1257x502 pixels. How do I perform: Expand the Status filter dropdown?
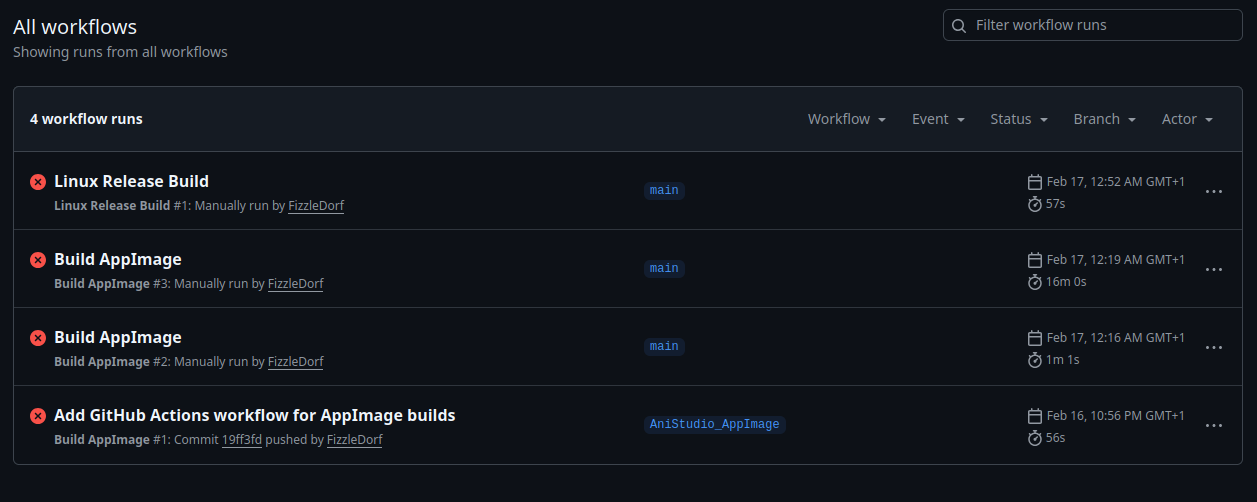pos(1019,119)
